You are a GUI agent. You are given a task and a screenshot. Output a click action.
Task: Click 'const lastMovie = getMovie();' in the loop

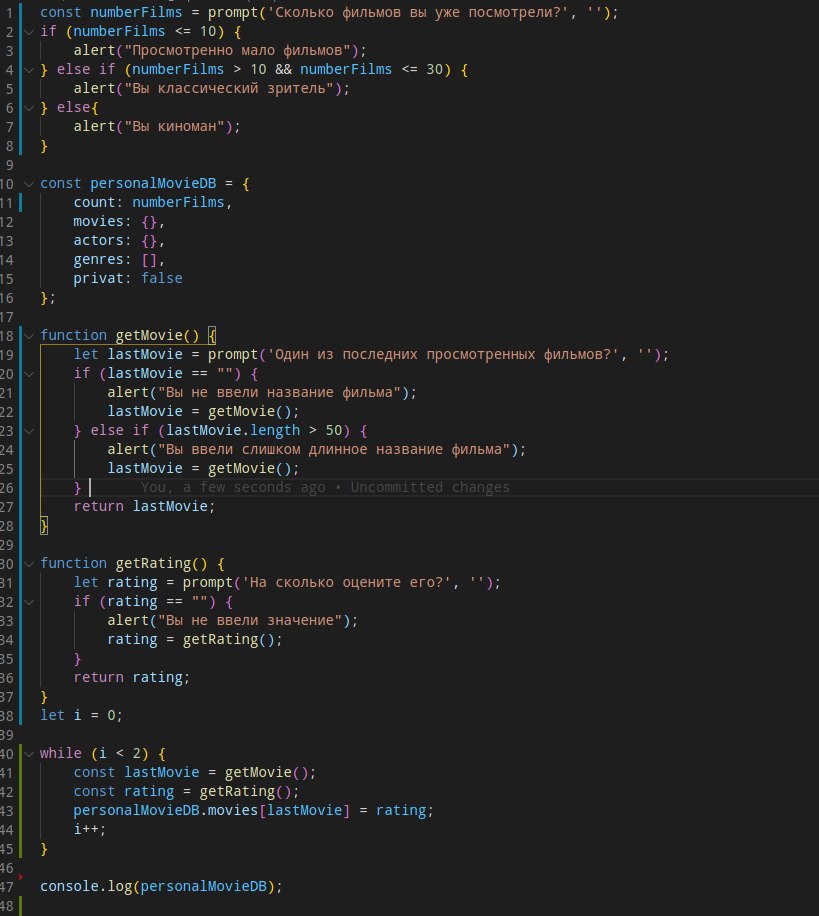(x=195, y=772)
